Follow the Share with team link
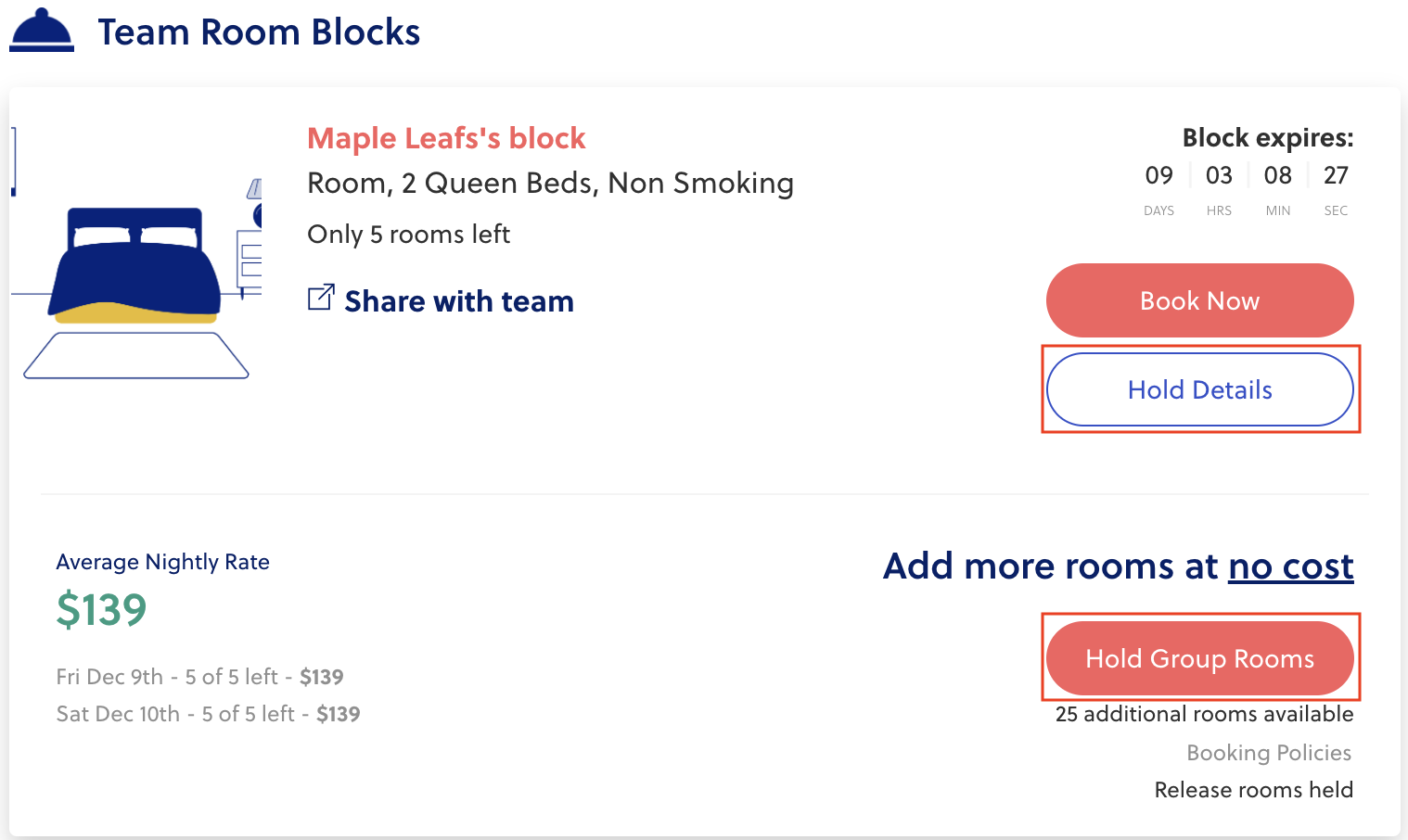1408x840 pixels. click(458, 301)
